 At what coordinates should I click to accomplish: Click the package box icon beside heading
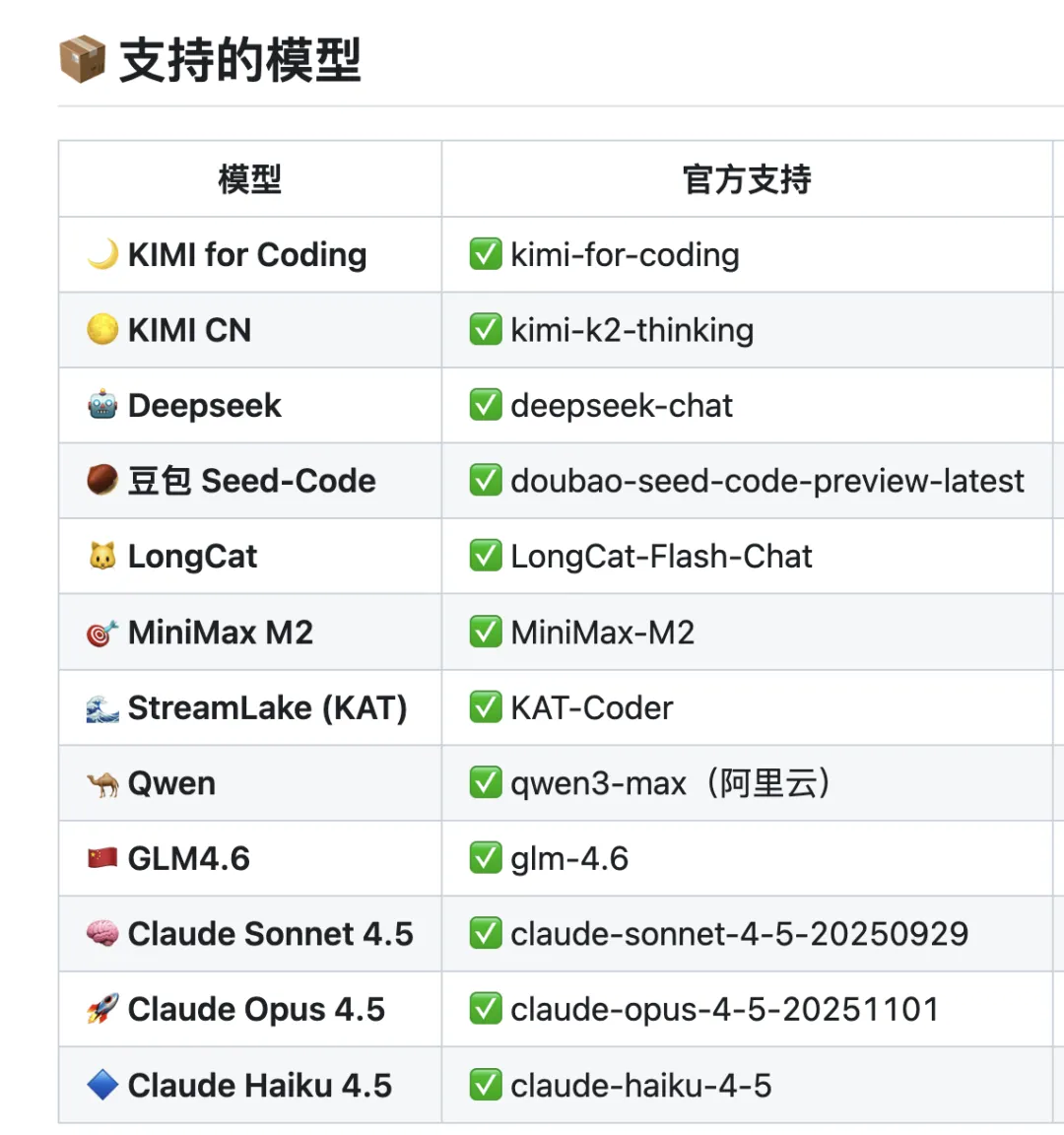tap(82, 59)
